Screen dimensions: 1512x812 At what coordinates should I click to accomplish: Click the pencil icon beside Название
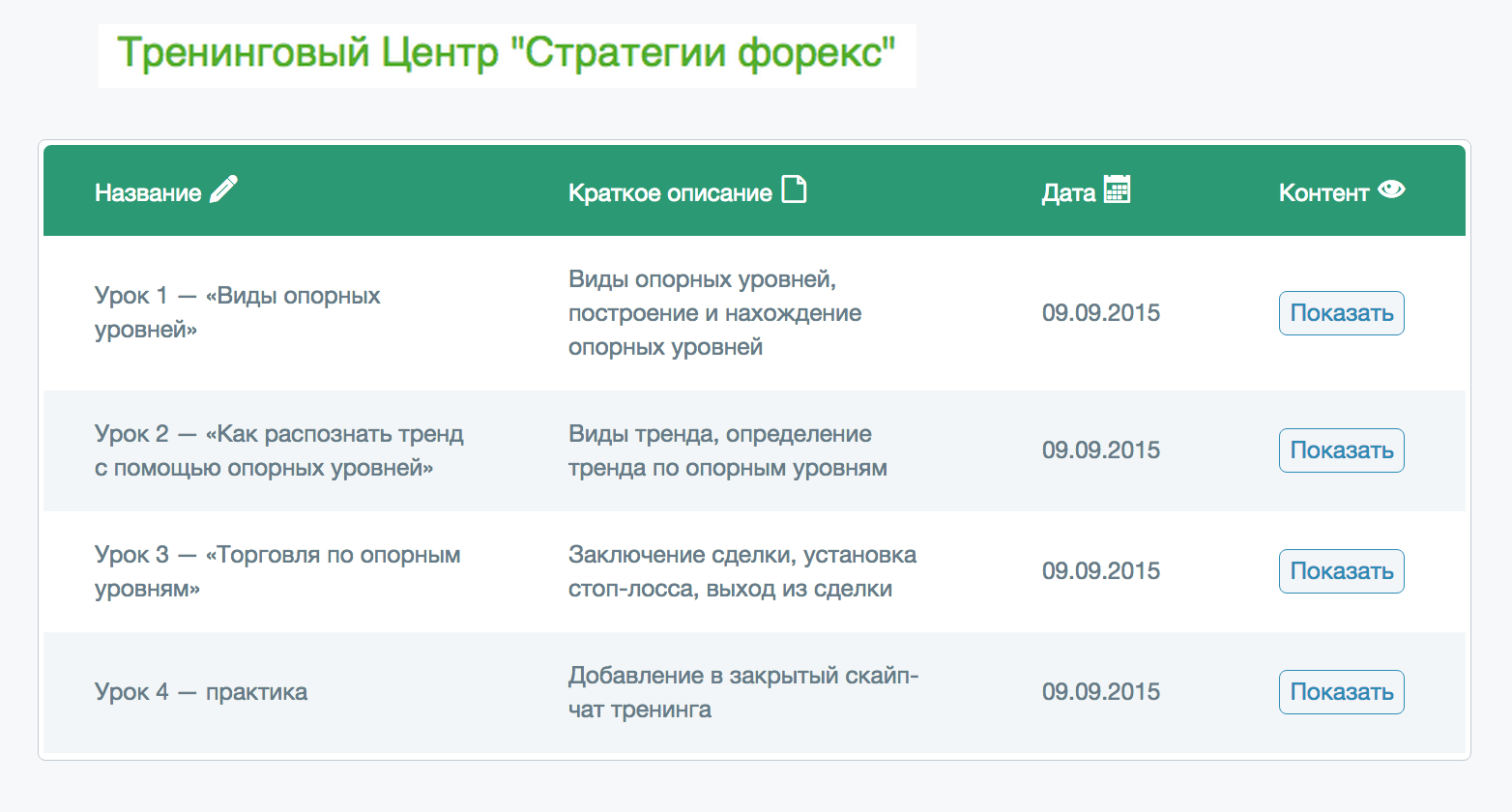[223, 189]
